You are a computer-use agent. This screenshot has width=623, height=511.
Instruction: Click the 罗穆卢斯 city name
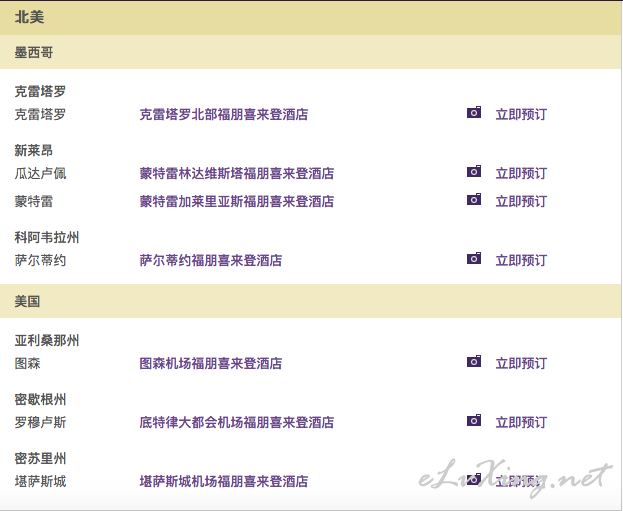point(40,422)
